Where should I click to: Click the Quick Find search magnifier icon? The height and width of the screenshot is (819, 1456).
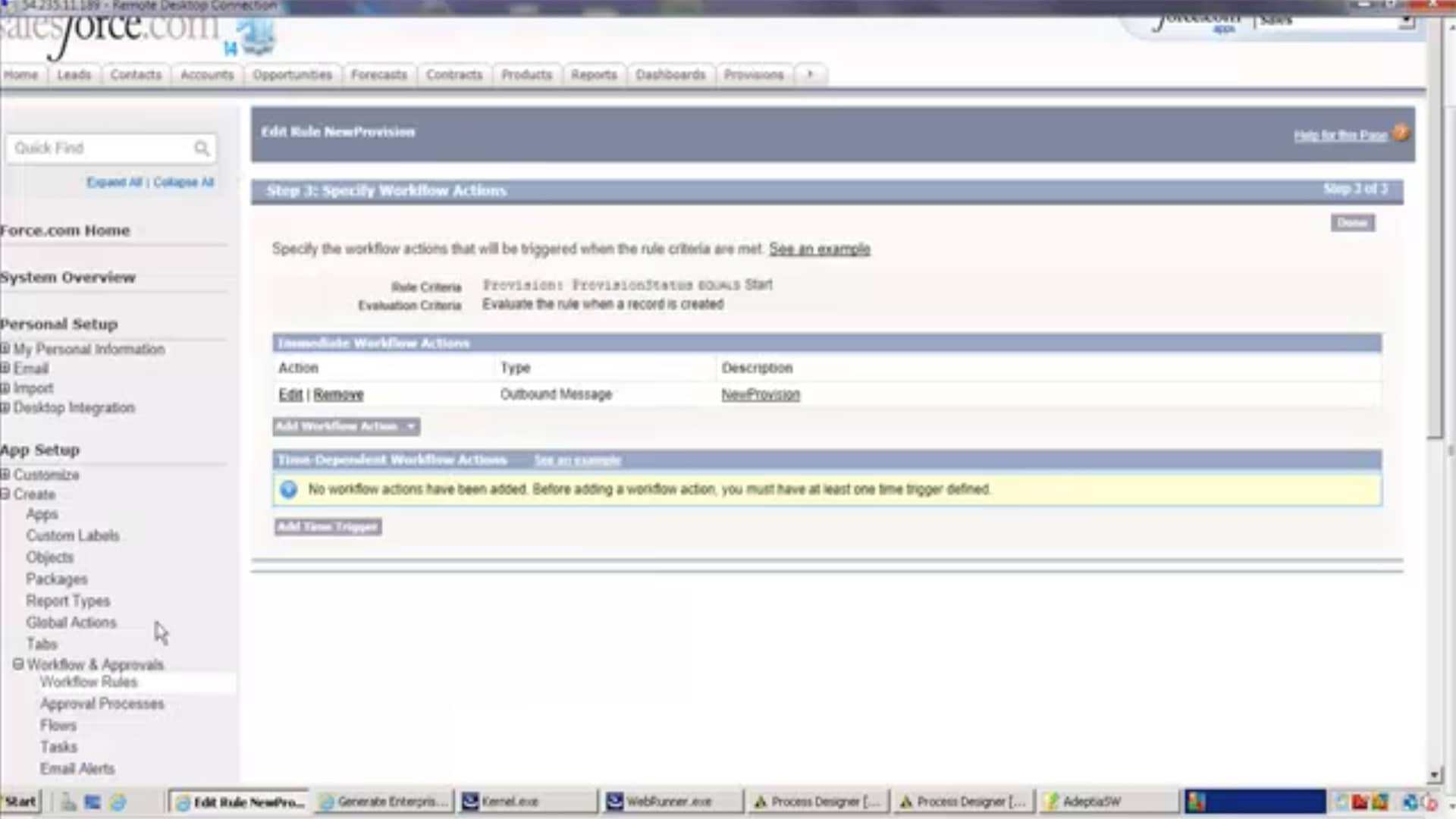coord(201,149)
